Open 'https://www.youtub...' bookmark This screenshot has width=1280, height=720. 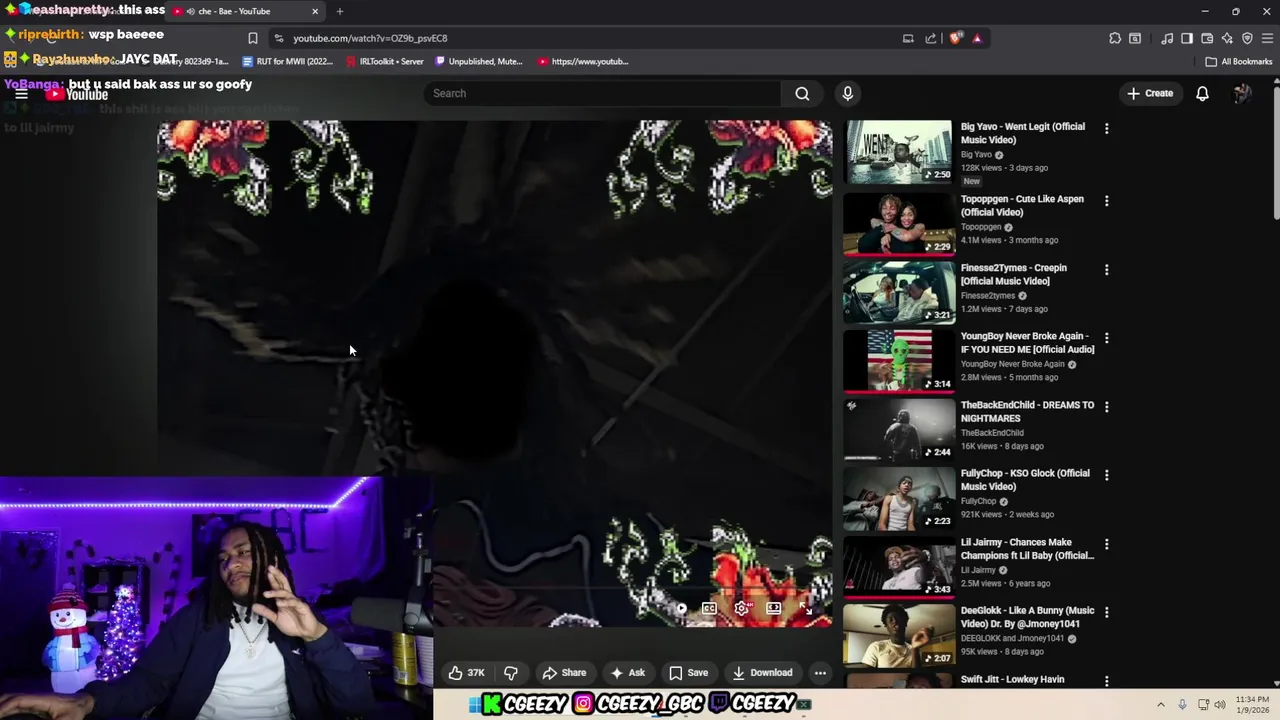click(x=583, y=61)
